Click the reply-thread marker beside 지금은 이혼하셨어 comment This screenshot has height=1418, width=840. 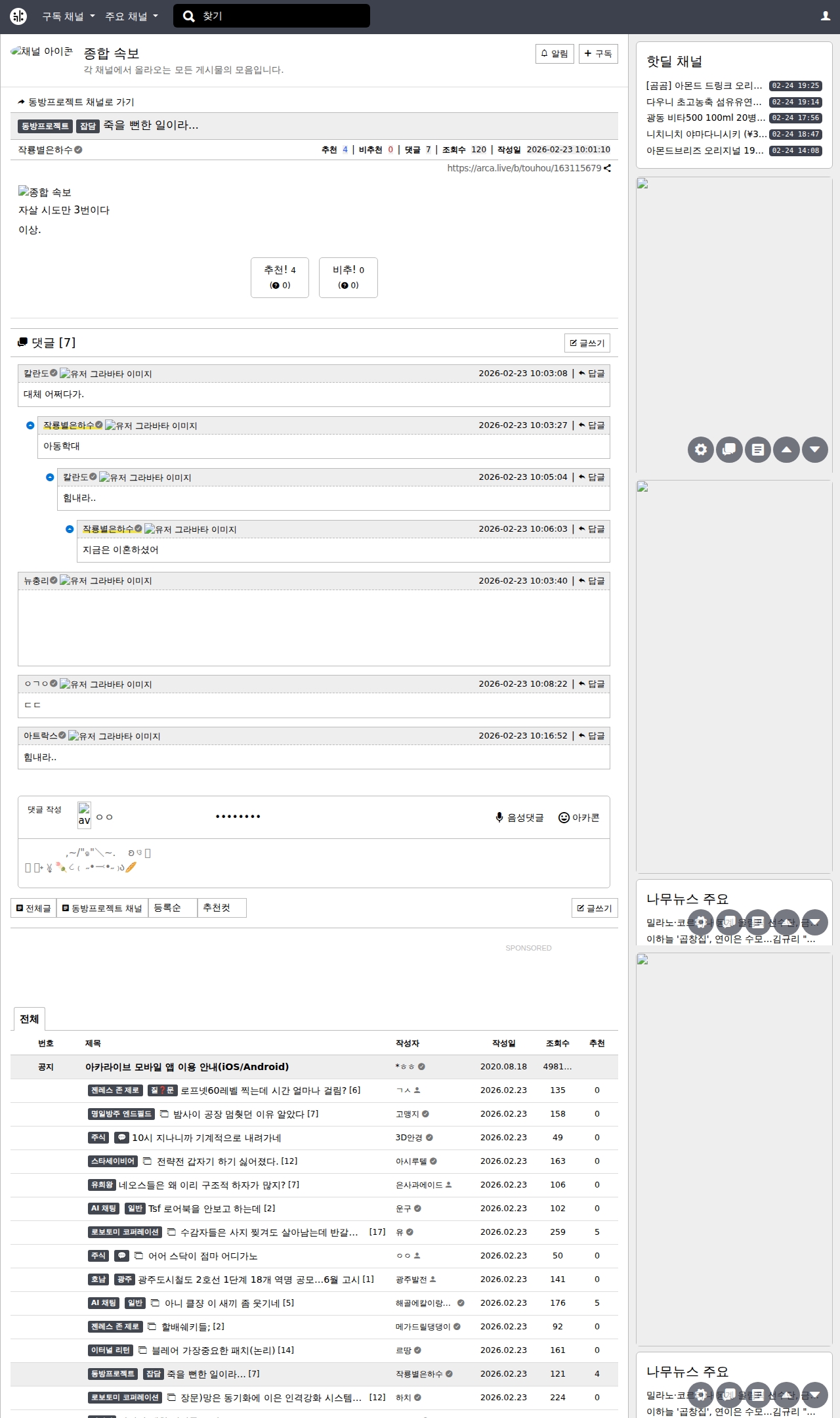click(70, 529)
